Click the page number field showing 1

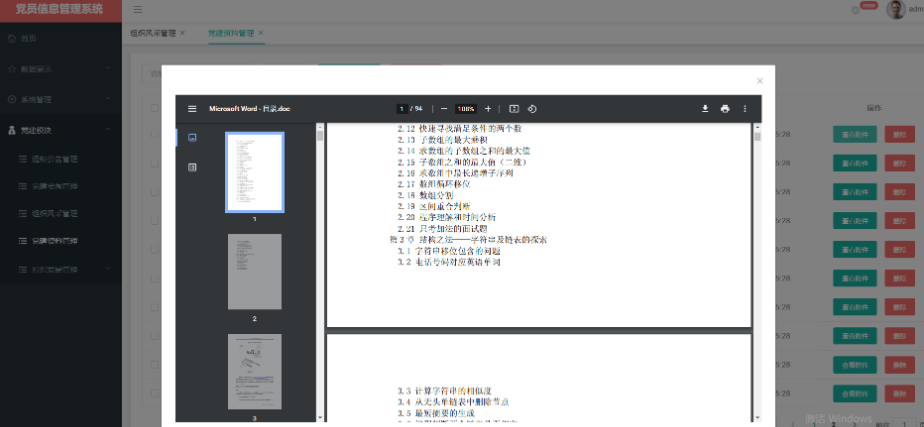pos(402,109)
